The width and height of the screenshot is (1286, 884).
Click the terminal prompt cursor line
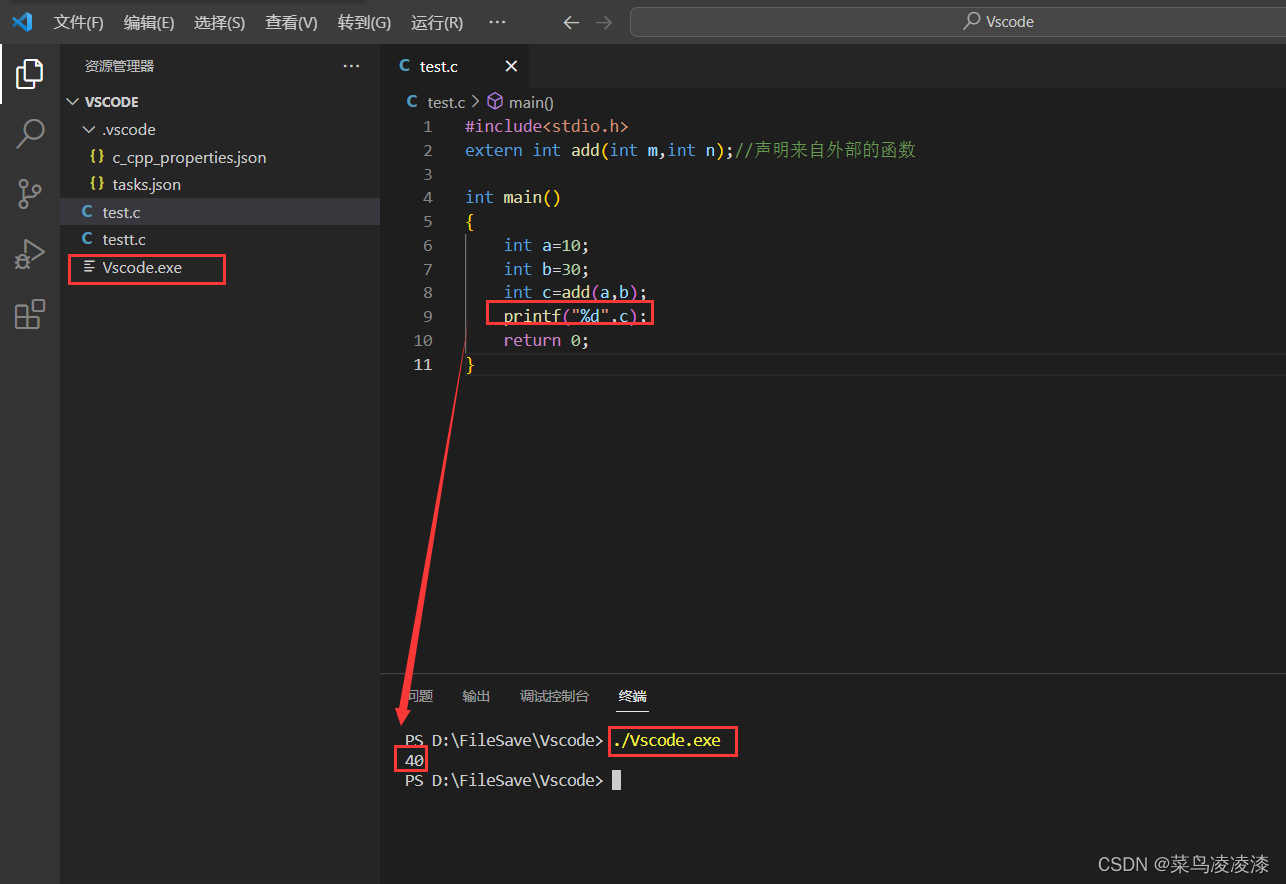click(513, 780)
